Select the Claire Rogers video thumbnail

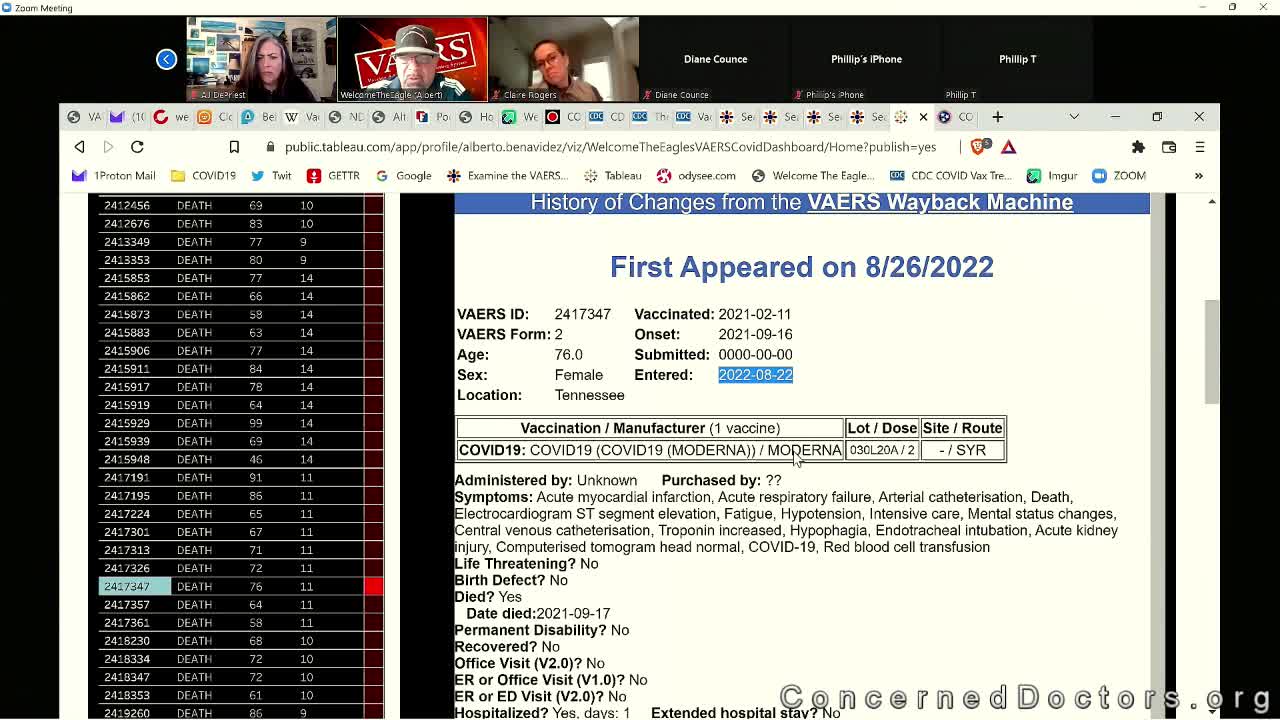[x=563, y=59]
